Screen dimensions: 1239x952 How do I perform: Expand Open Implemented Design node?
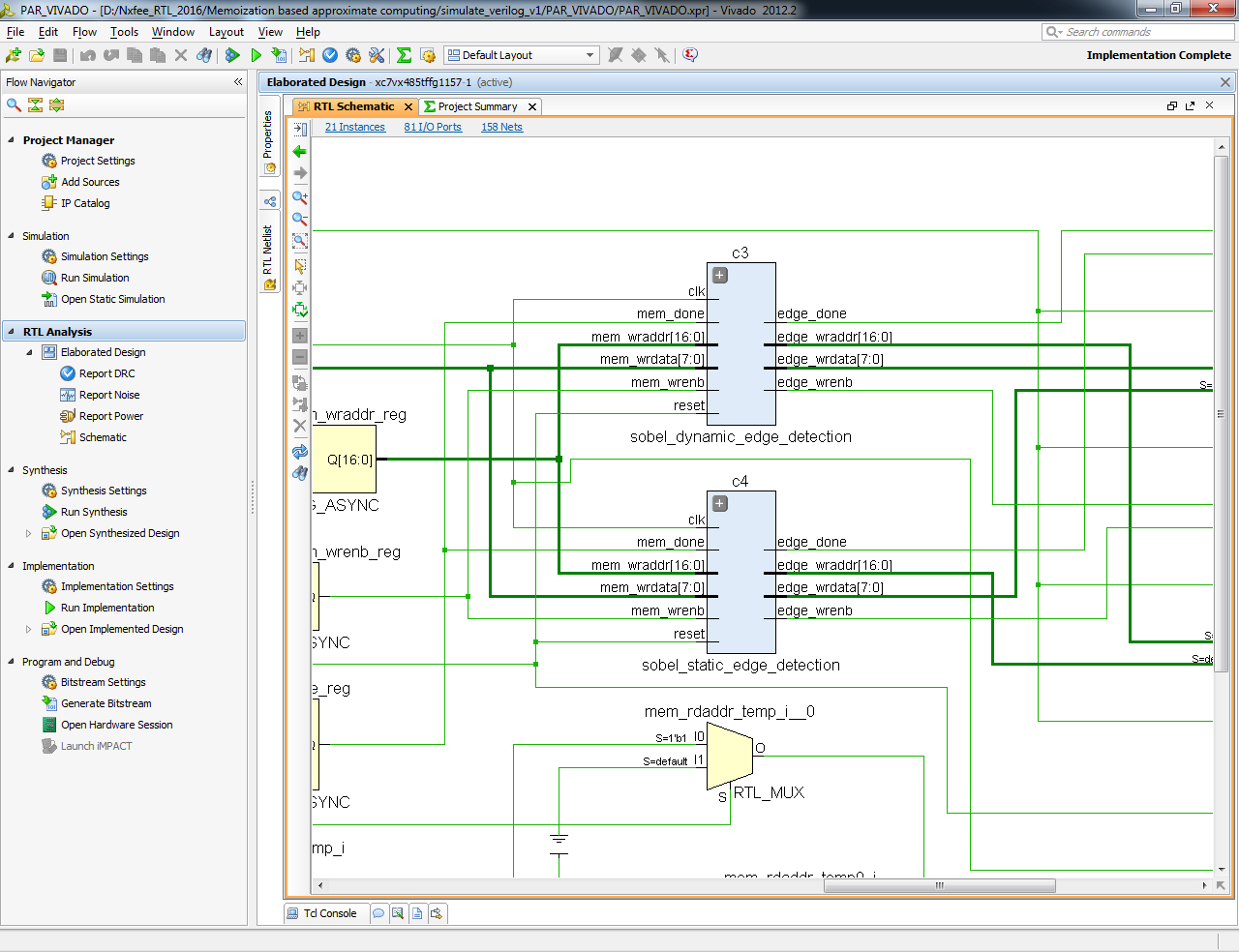pyautogui.click(x=28, y=629)
